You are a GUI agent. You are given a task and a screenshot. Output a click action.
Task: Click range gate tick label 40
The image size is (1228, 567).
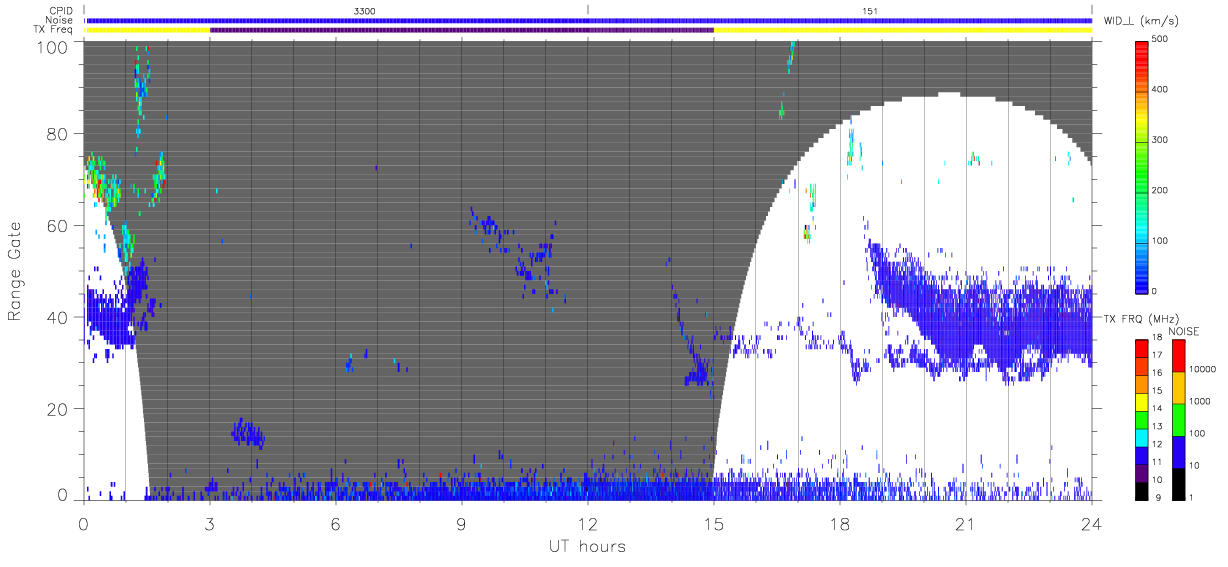tap(59, 318)
